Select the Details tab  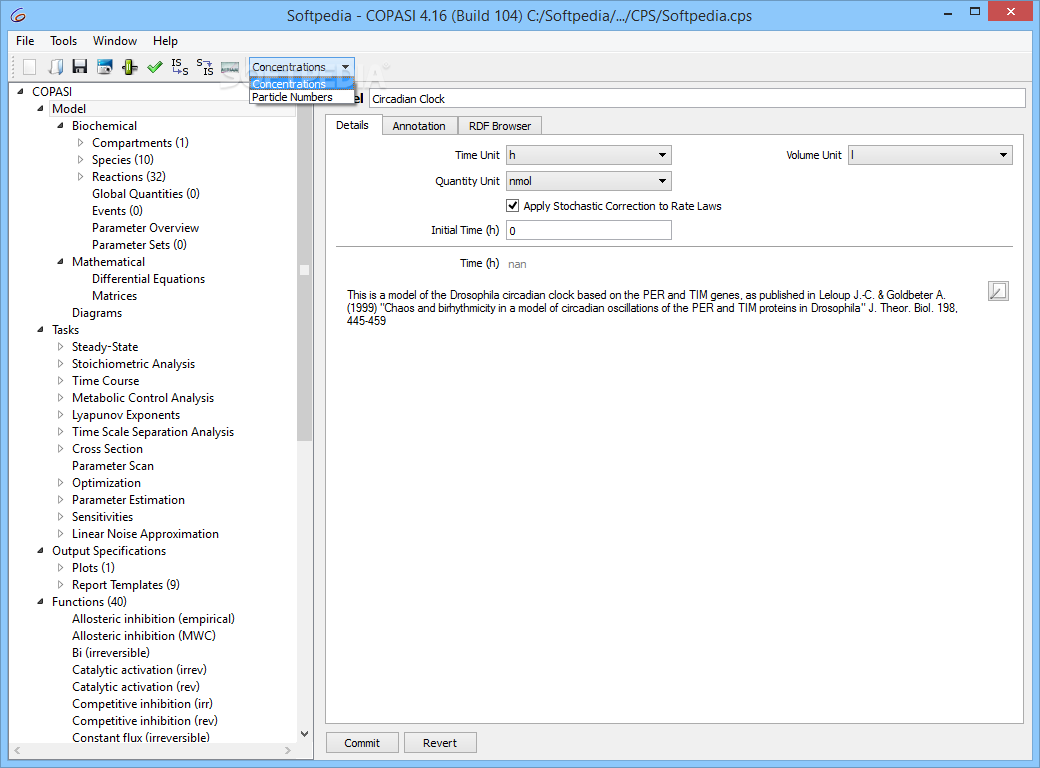click(352, 125)
